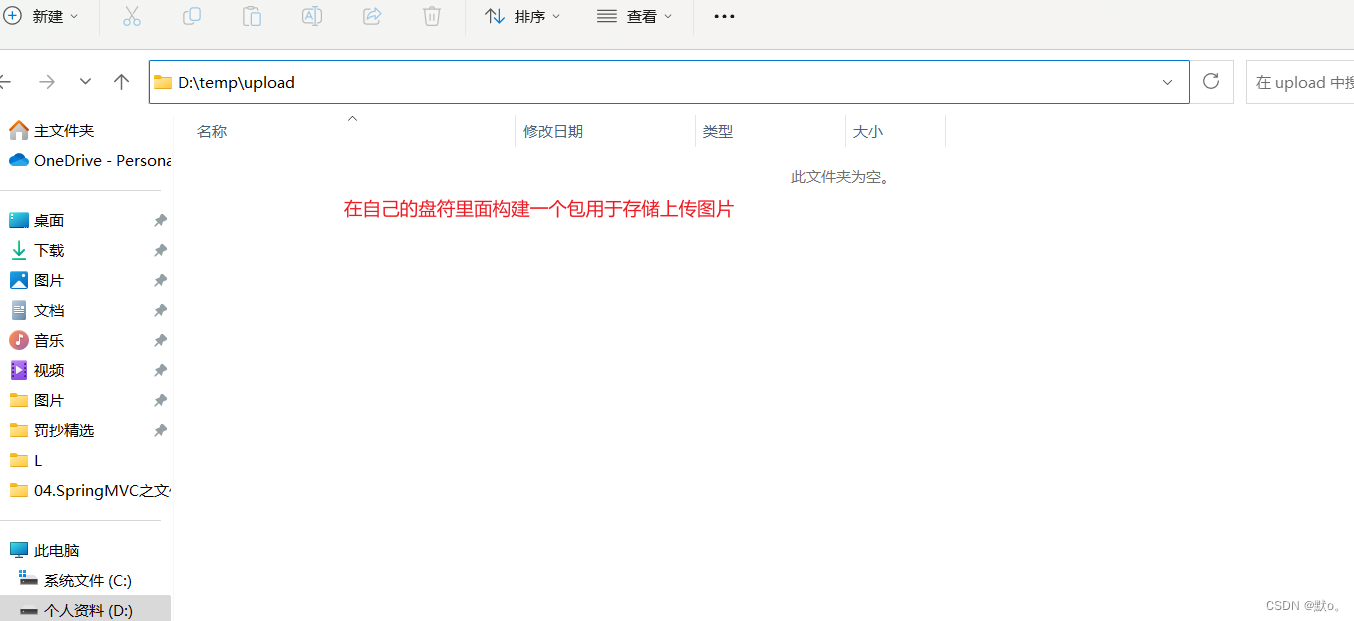The width and height of the screenshot is (1354, 621).
Task: Refresh the current folder
Action: pyautogui.click(x=1211, y=82)
